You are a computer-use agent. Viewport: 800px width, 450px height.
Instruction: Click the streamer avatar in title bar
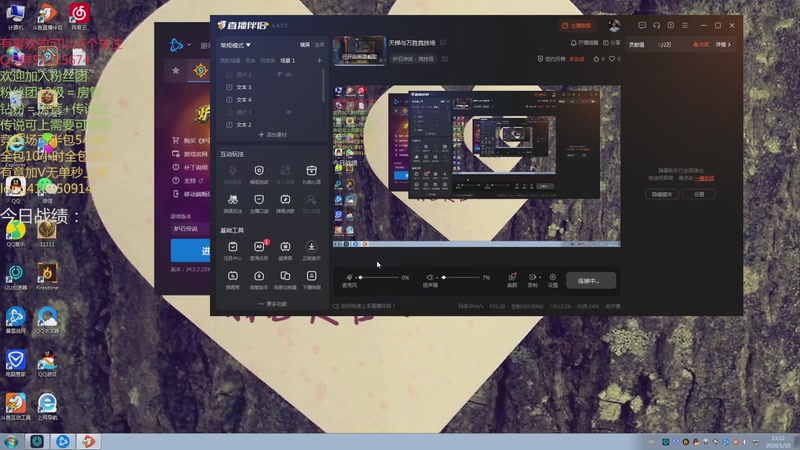pos(614,25)
